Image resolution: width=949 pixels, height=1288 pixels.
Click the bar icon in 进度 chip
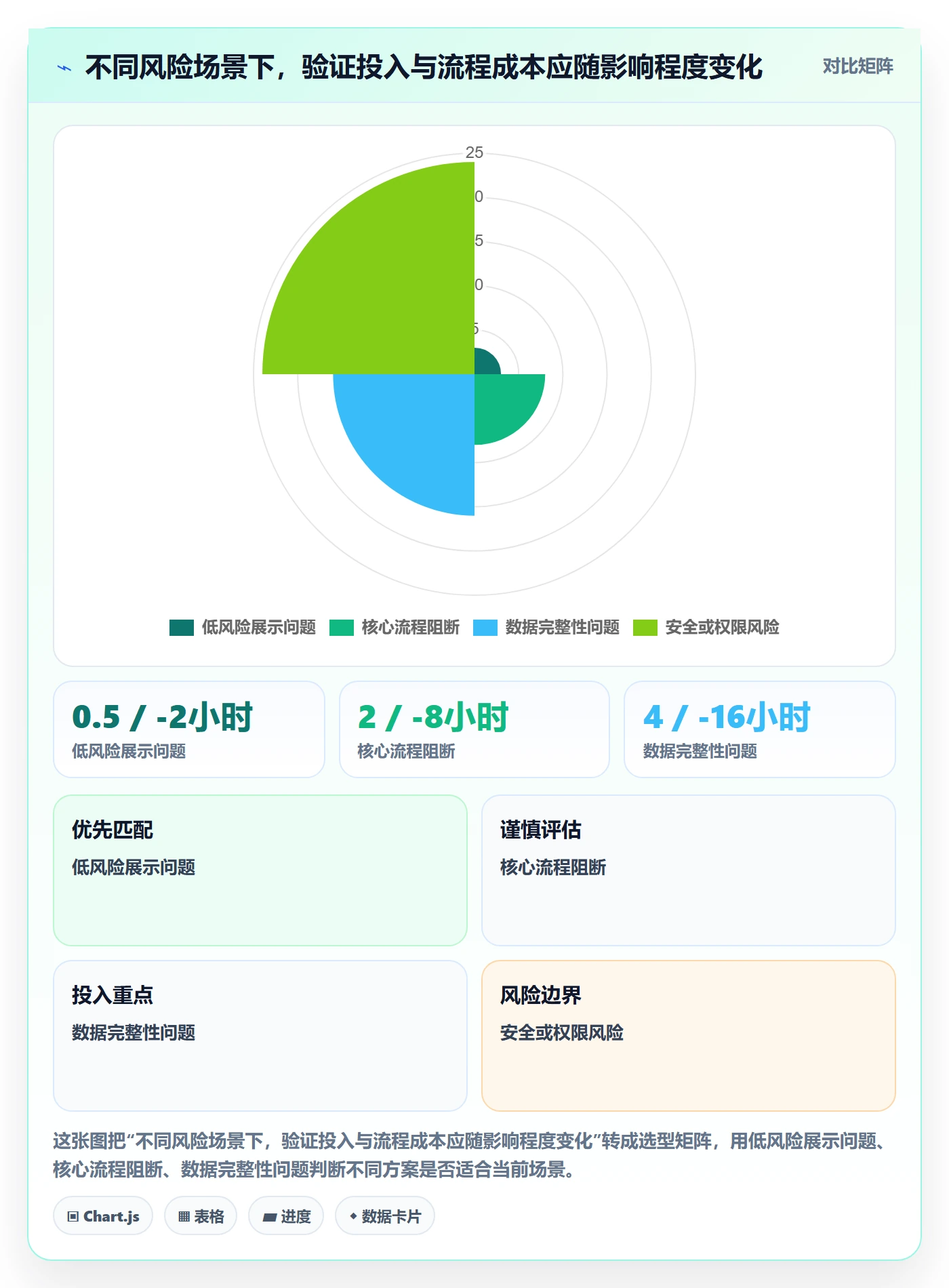tap(270, 1217)
